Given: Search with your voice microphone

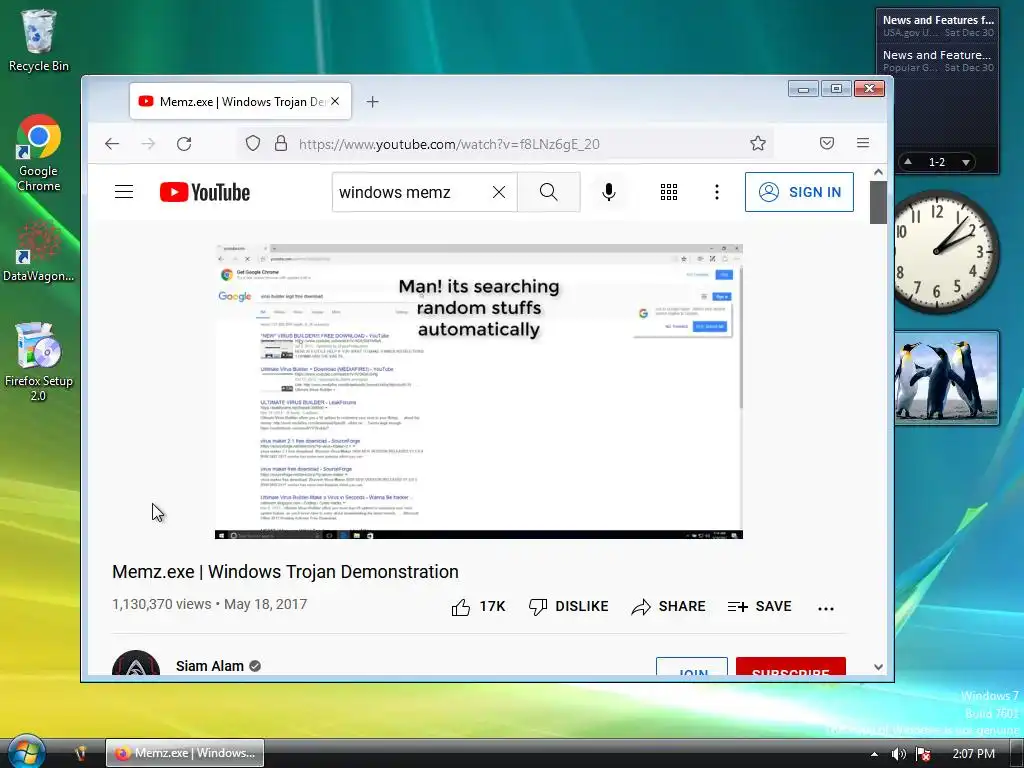Looking at the screenshot, I should (x=609, y=192).
